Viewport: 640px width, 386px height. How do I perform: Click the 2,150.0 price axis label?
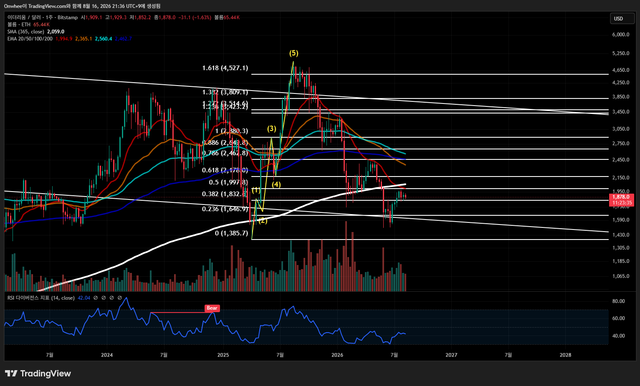[x=621, y=178]
